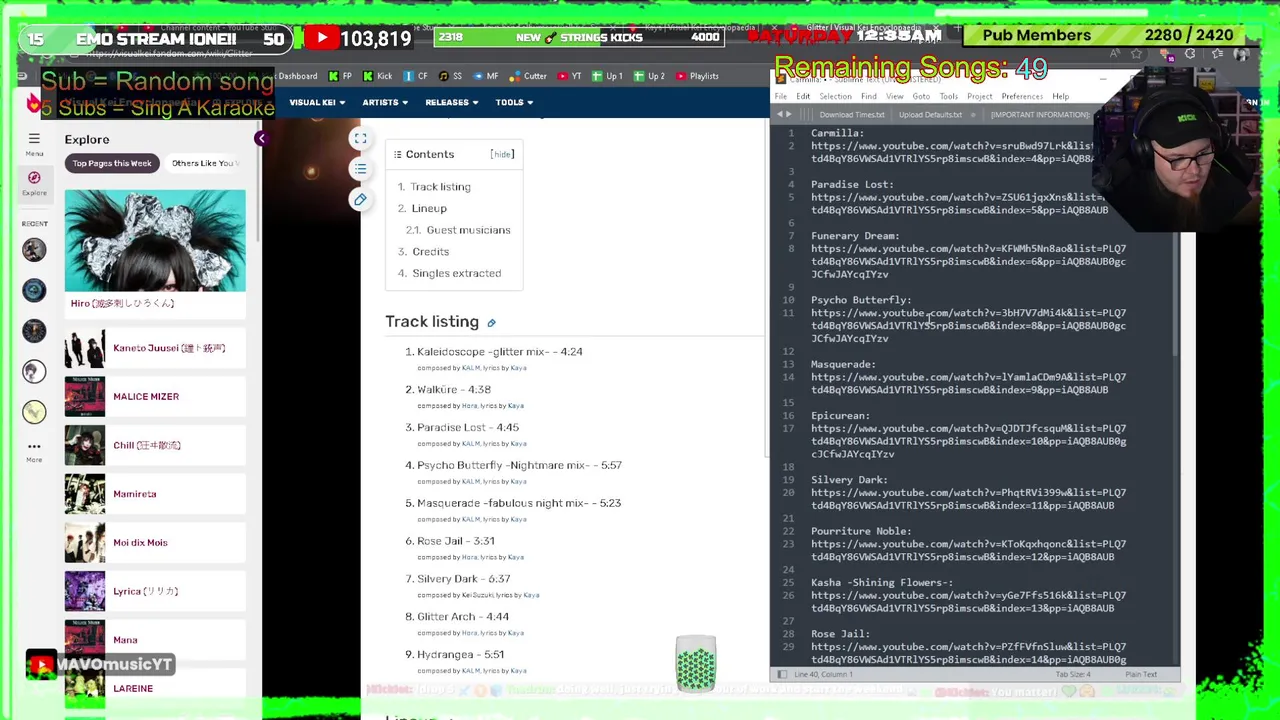Jump to Track listing in Contents

(x=440, y=187)
